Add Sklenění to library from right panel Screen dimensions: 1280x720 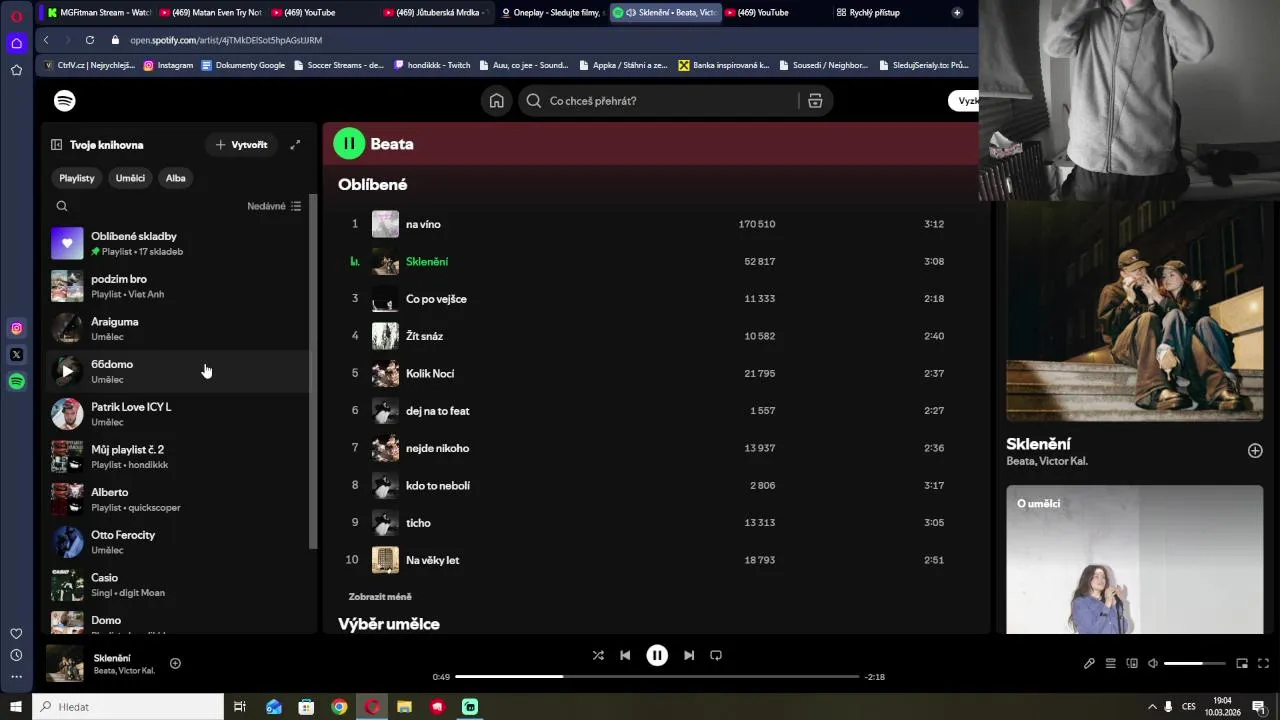click(x=1255, y=451)
